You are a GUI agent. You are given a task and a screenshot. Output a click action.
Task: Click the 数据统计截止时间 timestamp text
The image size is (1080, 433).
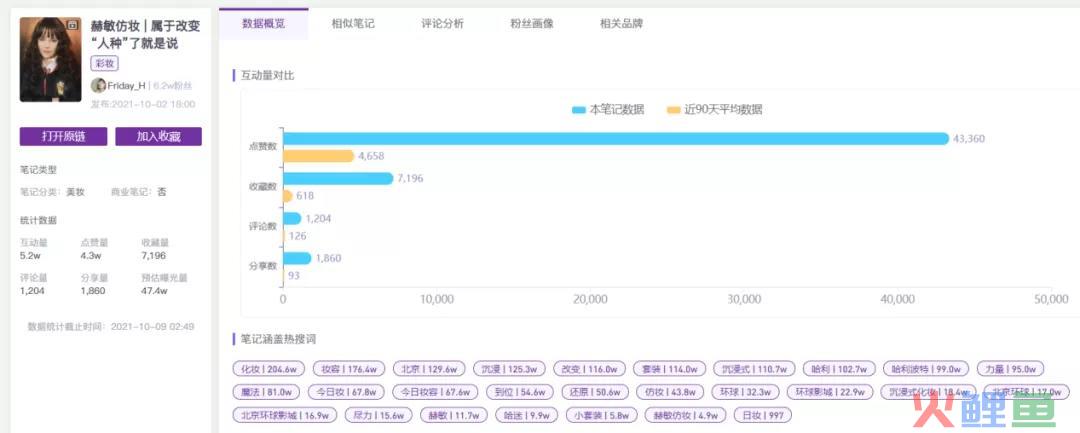[x=111, y=326]
